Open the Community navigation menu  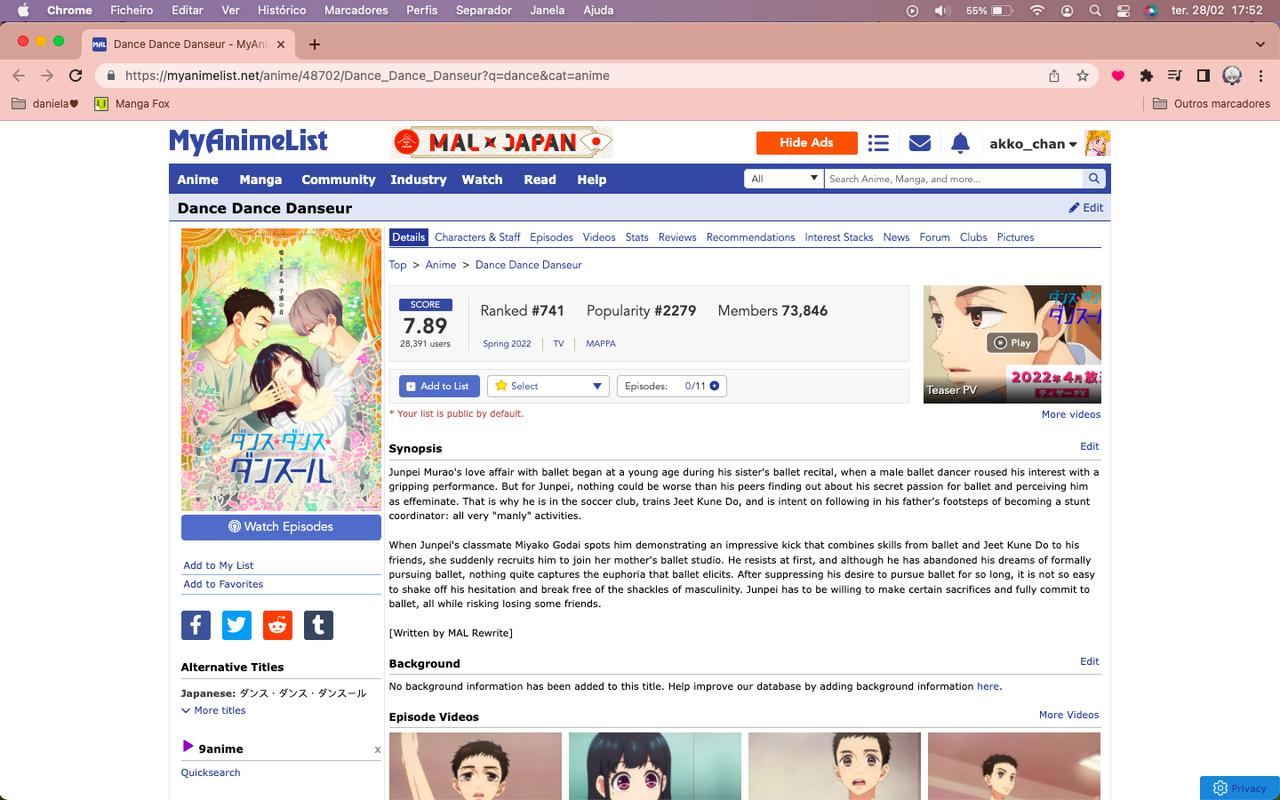338,179
